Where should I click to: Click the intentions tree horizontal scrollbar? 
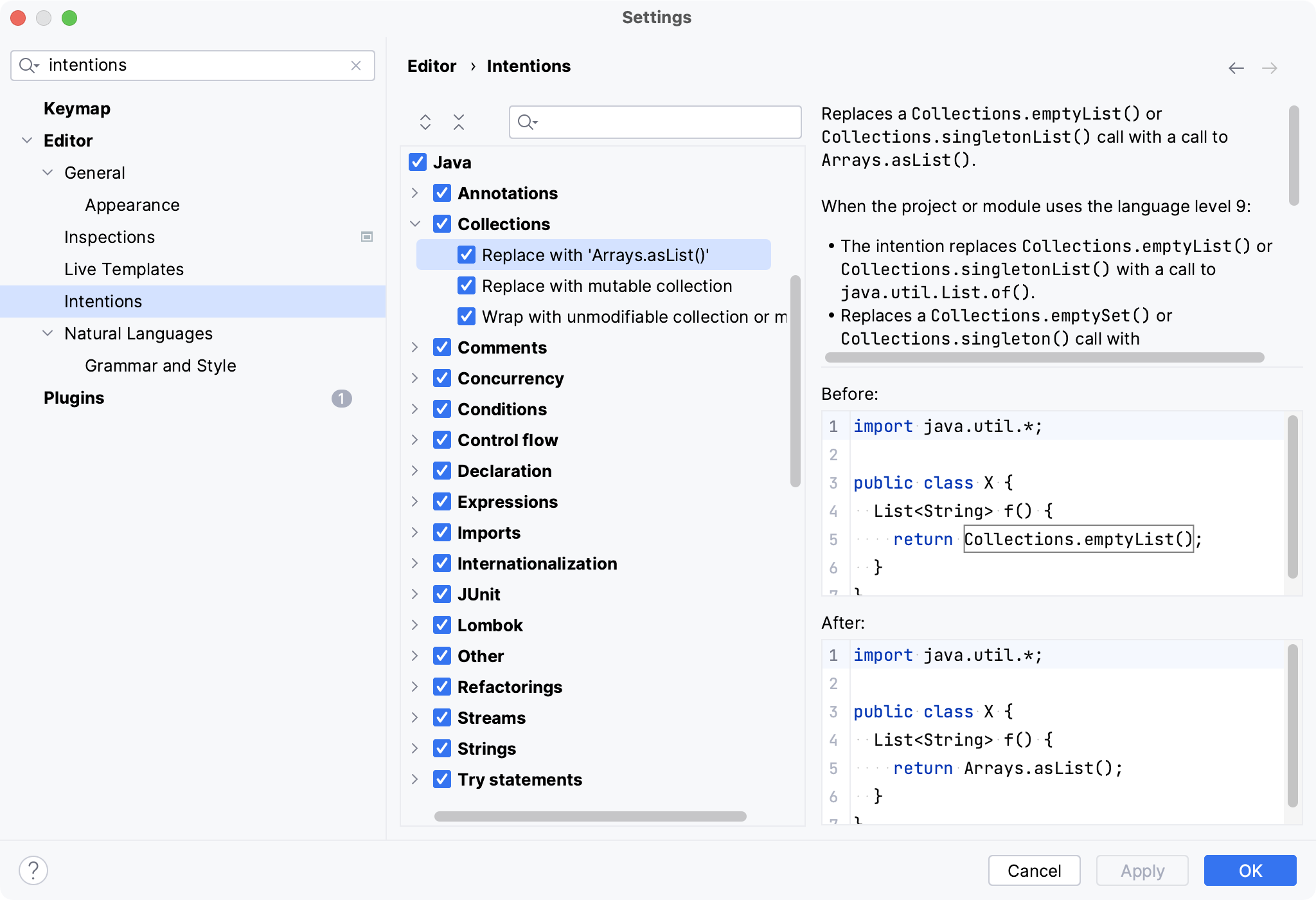point(590,816)
